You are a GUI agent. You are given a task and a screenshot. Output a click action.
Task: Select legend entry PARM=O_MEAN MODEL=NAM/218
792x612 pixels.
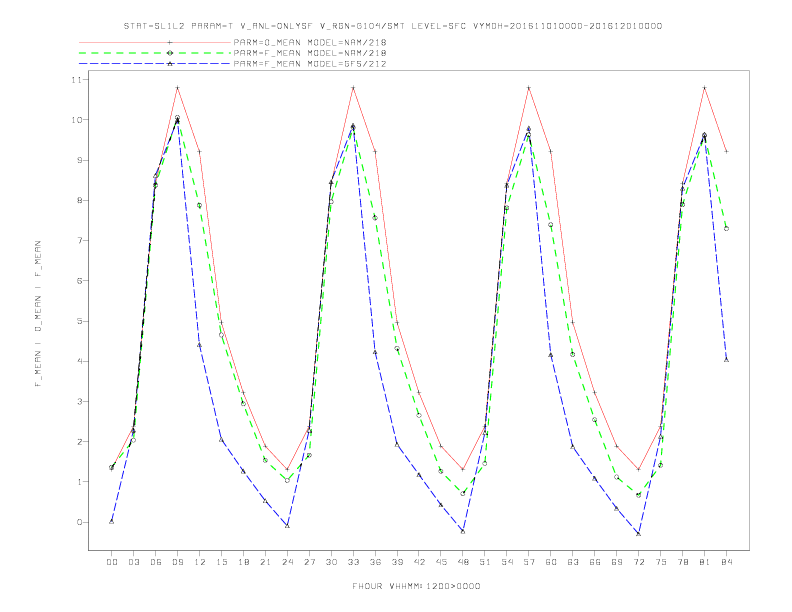310,42
